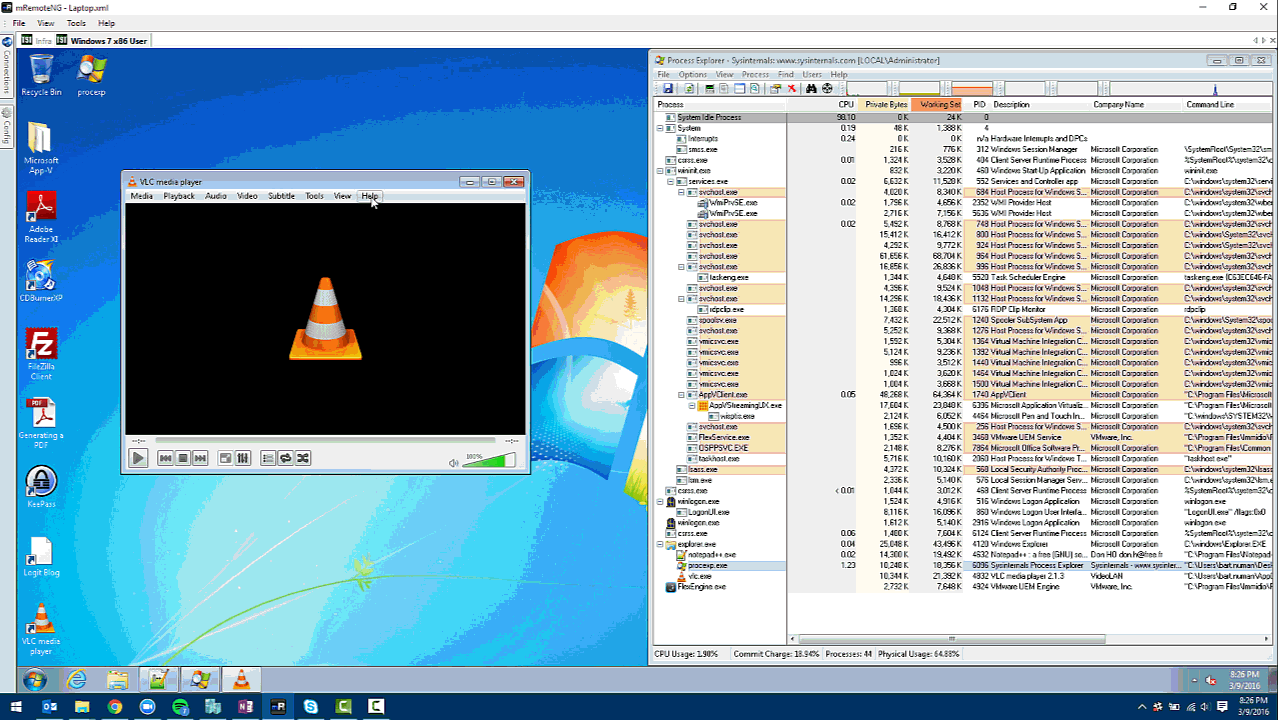Image resolution: width=1278 pixels, height=720 pixels.
Task: Click Process Explorer Properties toolbar icon
Action: click(775, 89)
